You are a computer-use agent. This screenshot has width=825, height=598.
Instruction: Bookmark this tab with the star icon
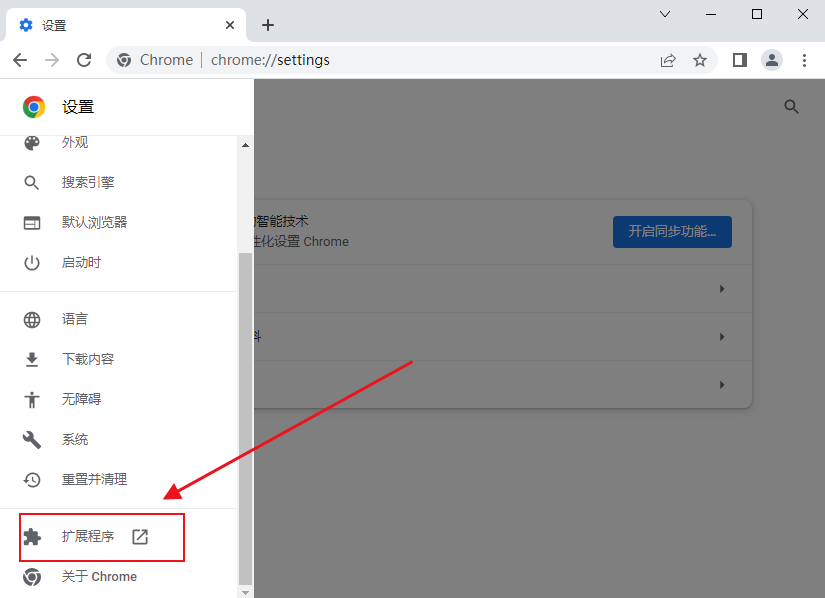coord(700,60)
